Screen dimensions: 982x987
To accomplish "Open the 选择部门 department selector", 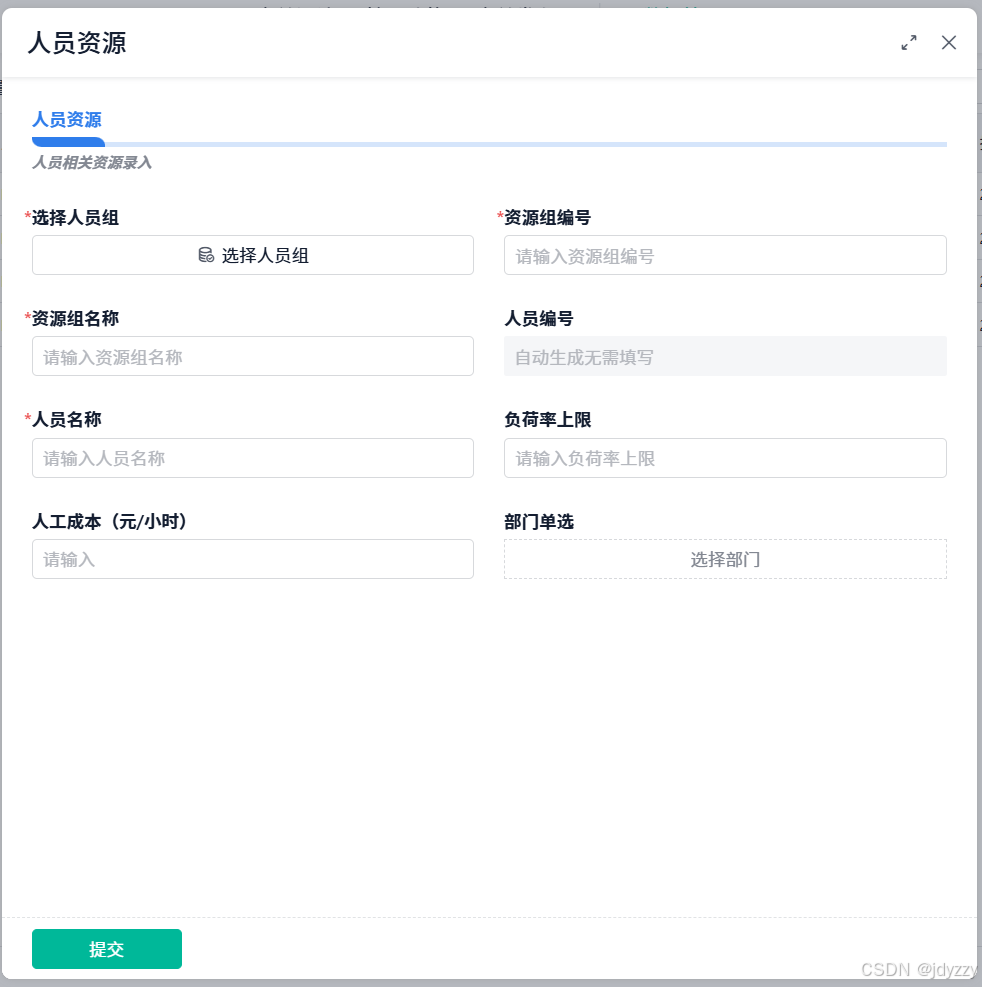I will coord(724,559).
